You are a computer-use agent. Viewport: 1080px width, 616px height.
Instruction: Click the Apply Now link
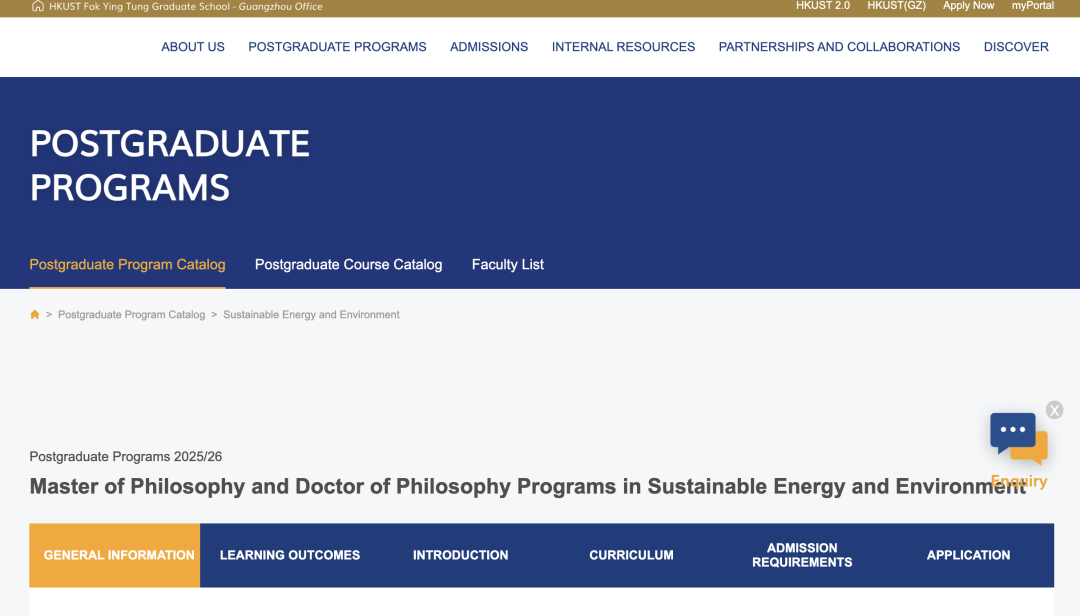[968, 6]
